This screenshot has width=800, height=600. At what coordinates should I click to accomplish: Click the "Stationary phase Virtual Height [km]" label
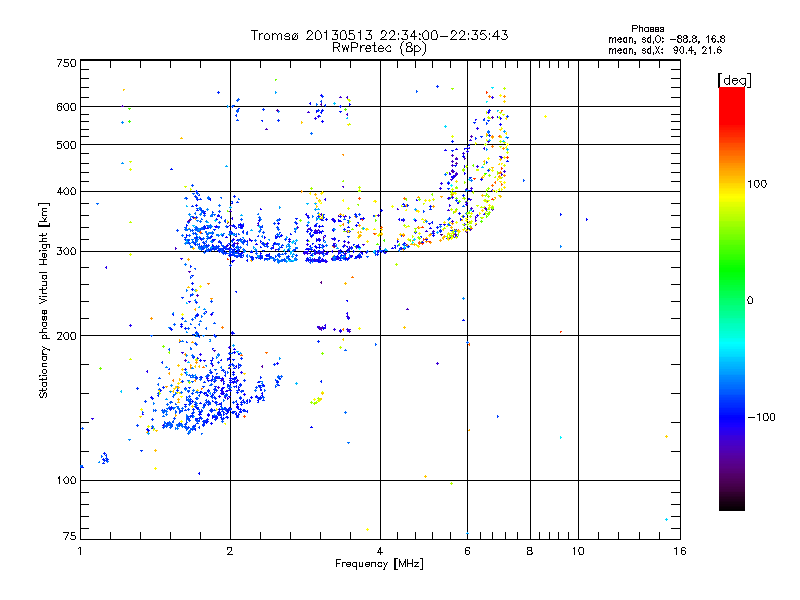click(x=44, y=300)
